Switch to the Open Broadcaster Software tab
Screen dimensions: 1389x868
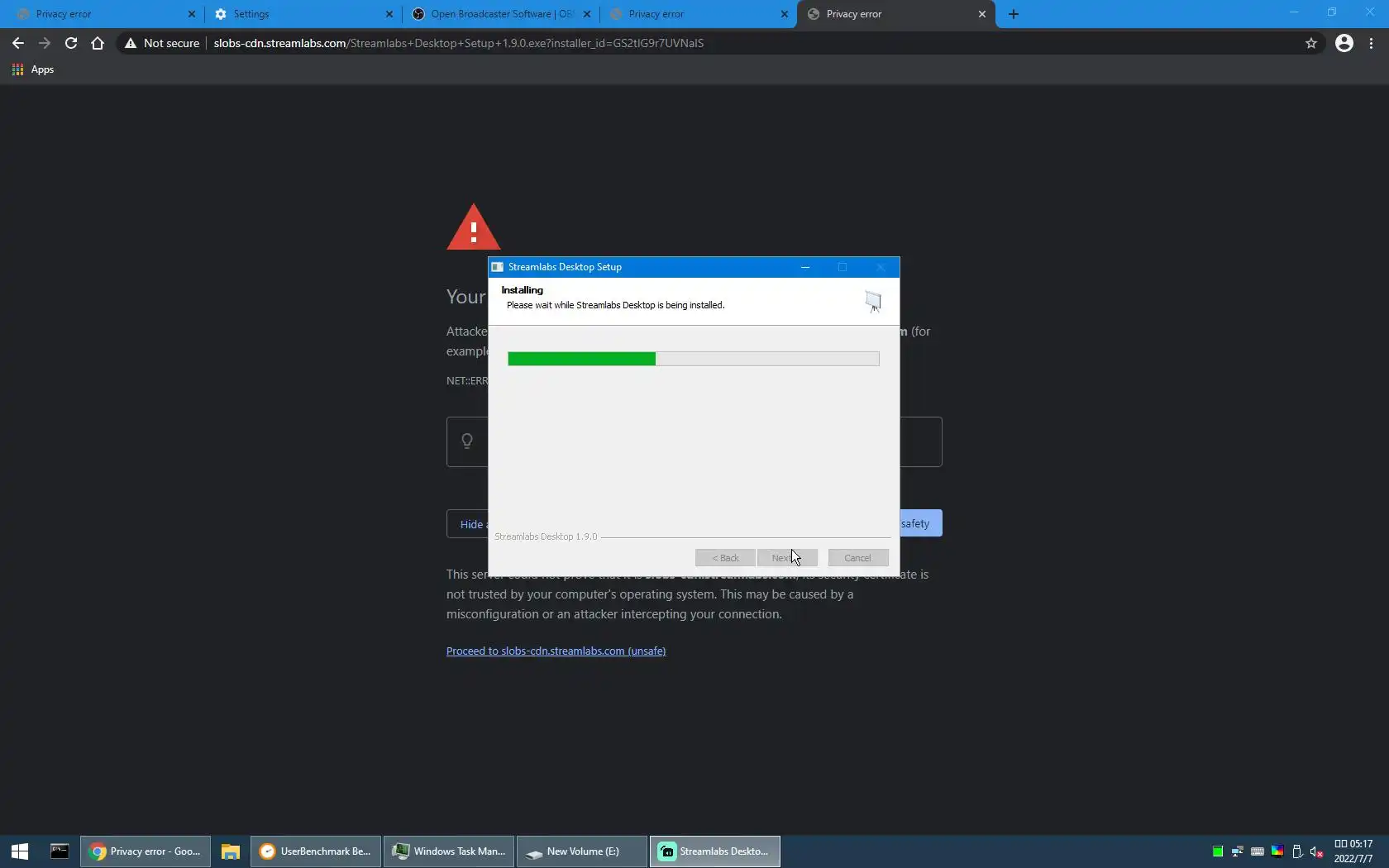tap(501, 14)
